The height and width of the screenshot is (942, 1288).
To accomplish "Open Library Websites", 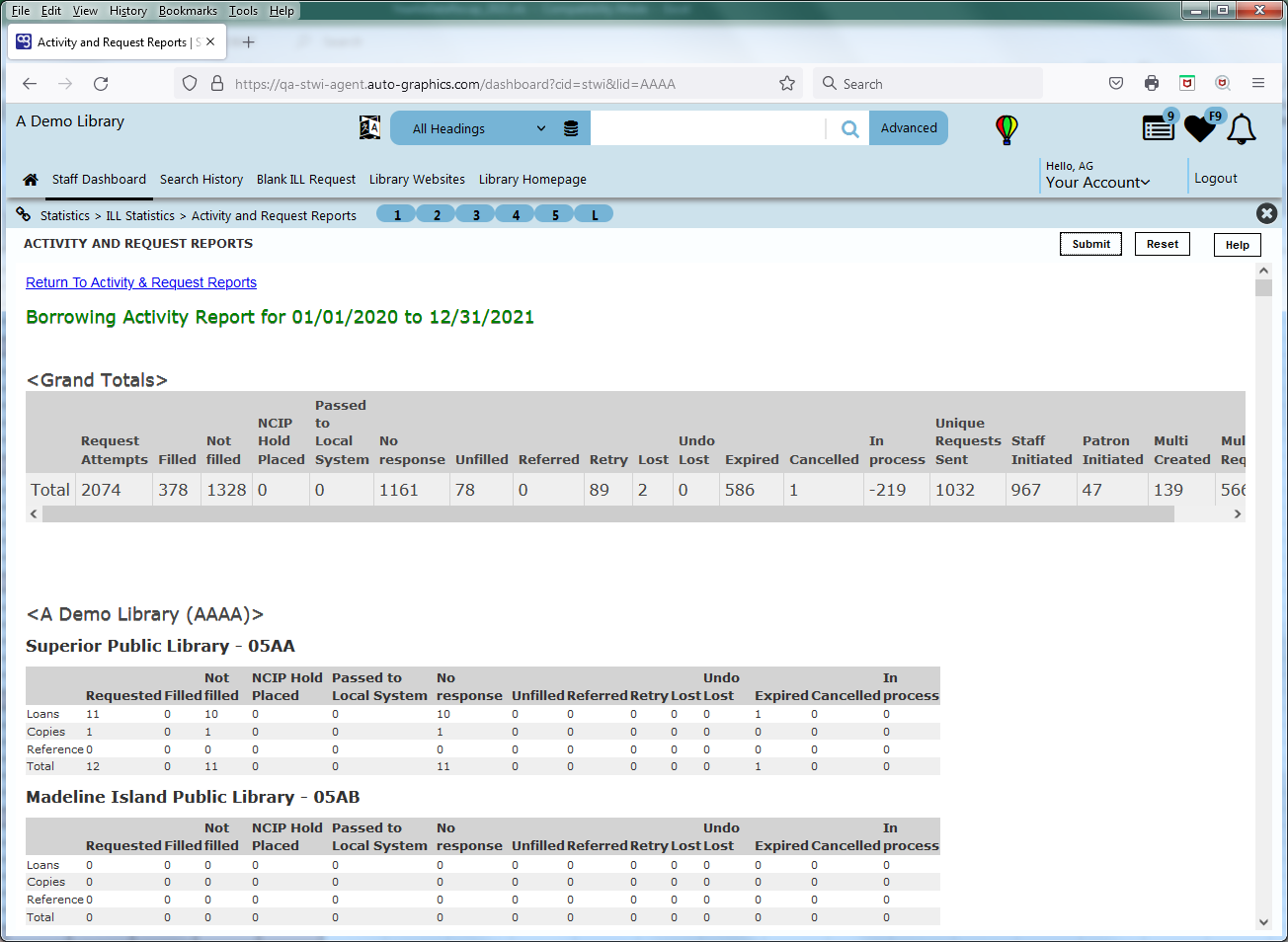I will pos(417,180).
